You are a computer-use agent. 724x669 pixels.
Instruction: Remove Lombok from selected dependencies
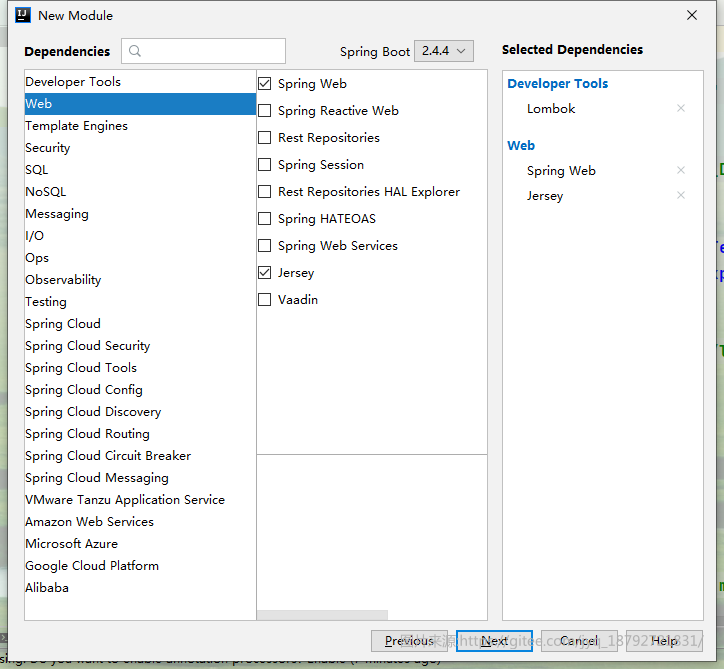pyautogui.click(x=681, y=108)
